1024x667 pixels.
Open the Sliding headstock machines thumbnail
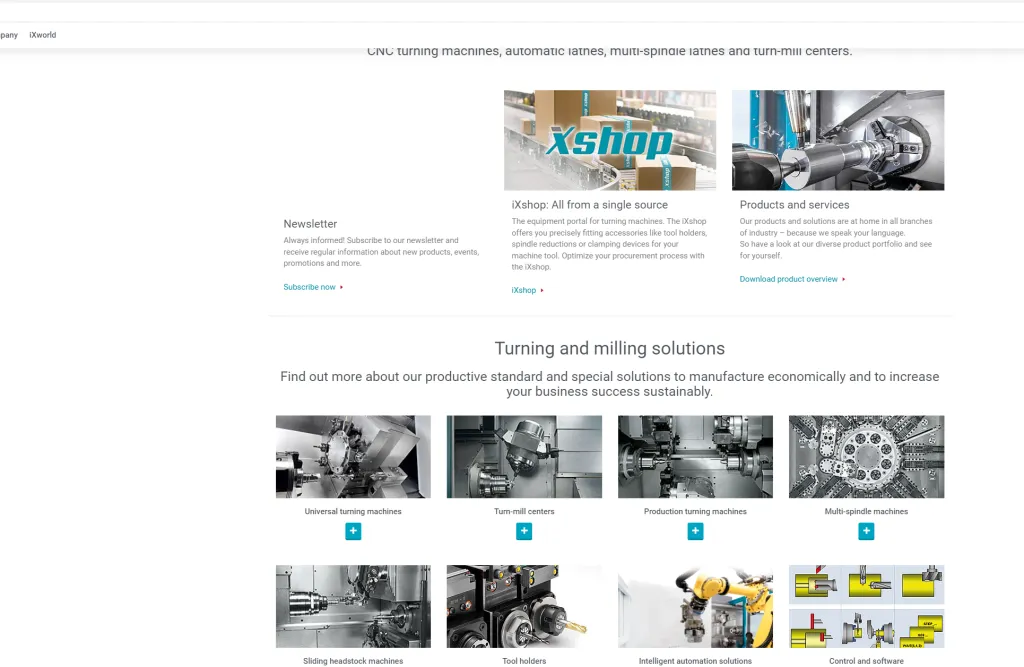353,606
